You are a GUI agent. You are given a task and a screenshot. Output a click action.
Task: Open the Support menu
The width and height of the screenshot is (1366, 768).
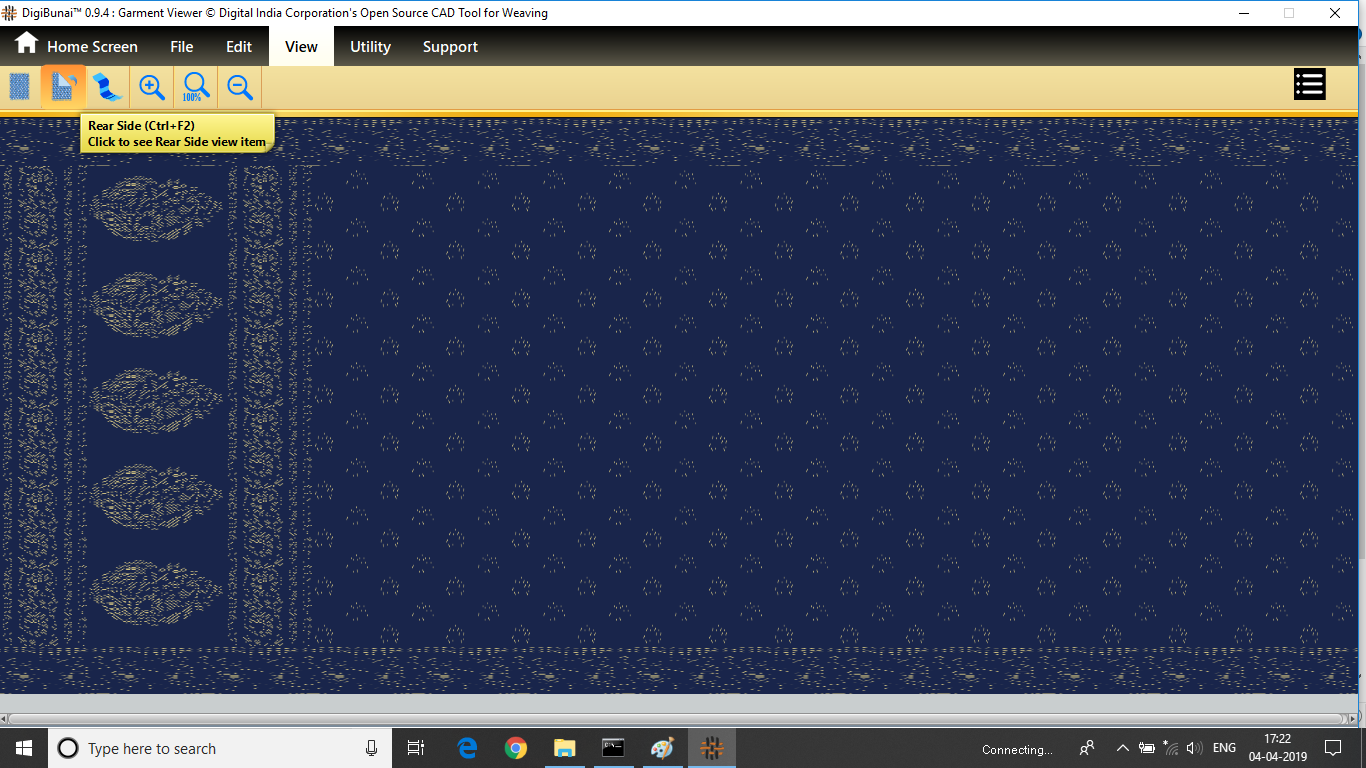tap(450, 47)
